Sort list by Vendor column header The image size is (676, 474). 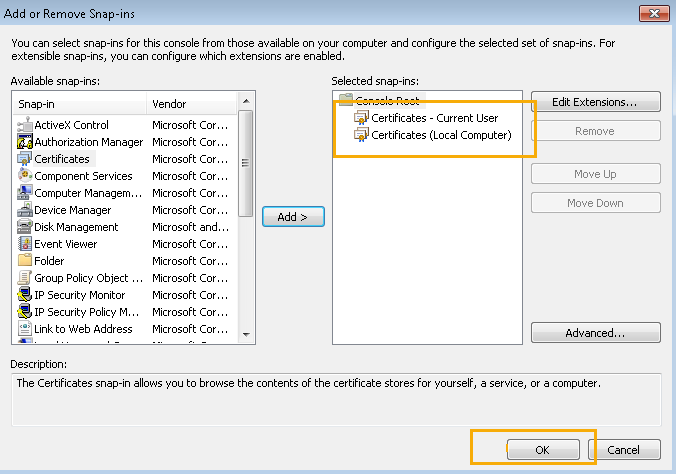[x=192, y=104]
